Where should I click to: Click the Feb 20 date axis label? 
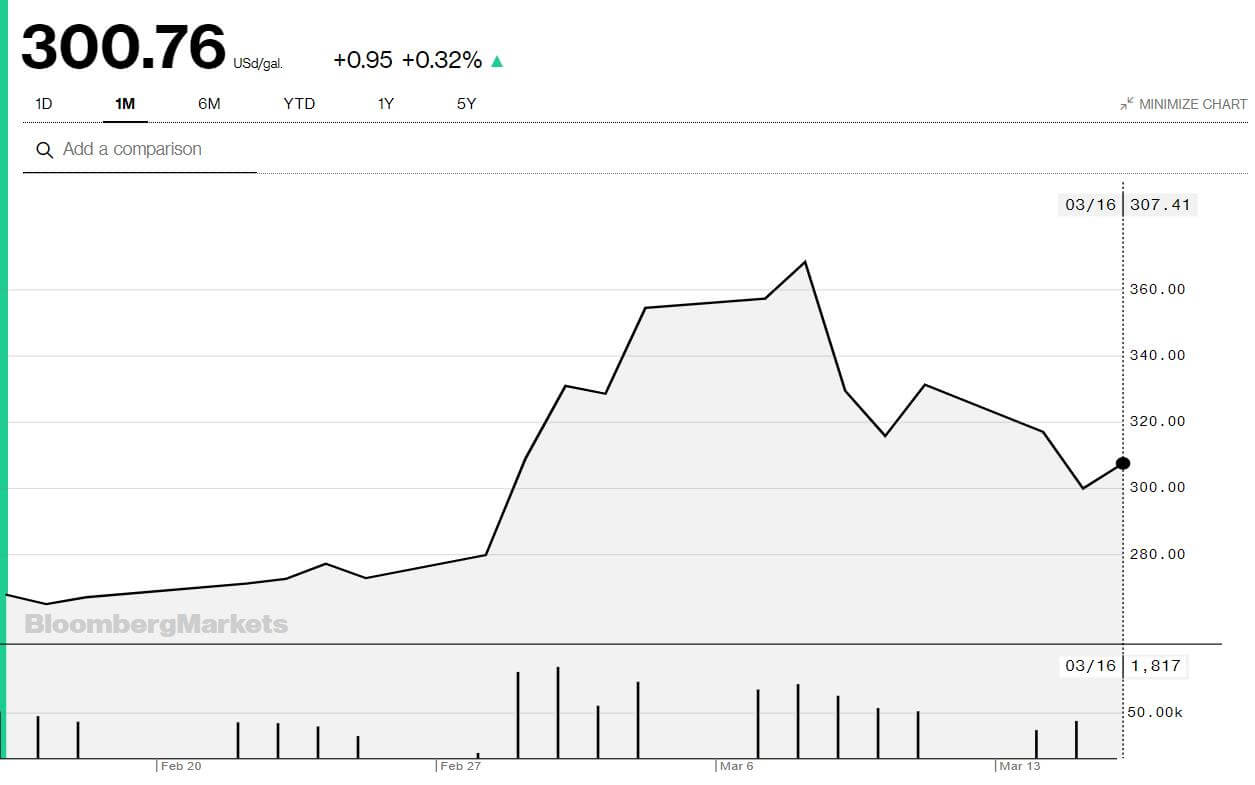181,766
